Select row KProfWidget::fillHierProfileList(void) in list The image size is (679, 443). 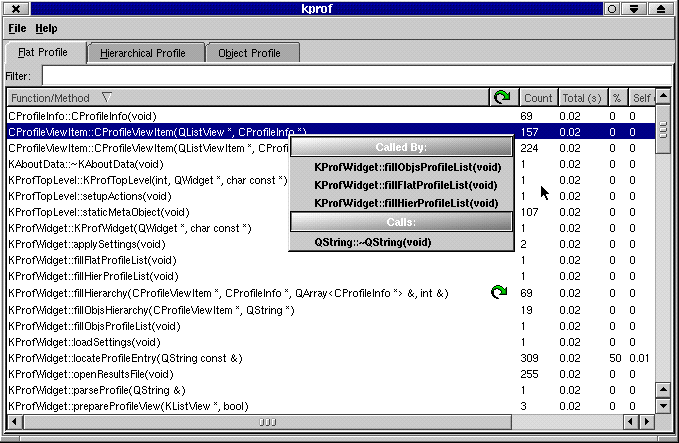click(x=331, y=276)
